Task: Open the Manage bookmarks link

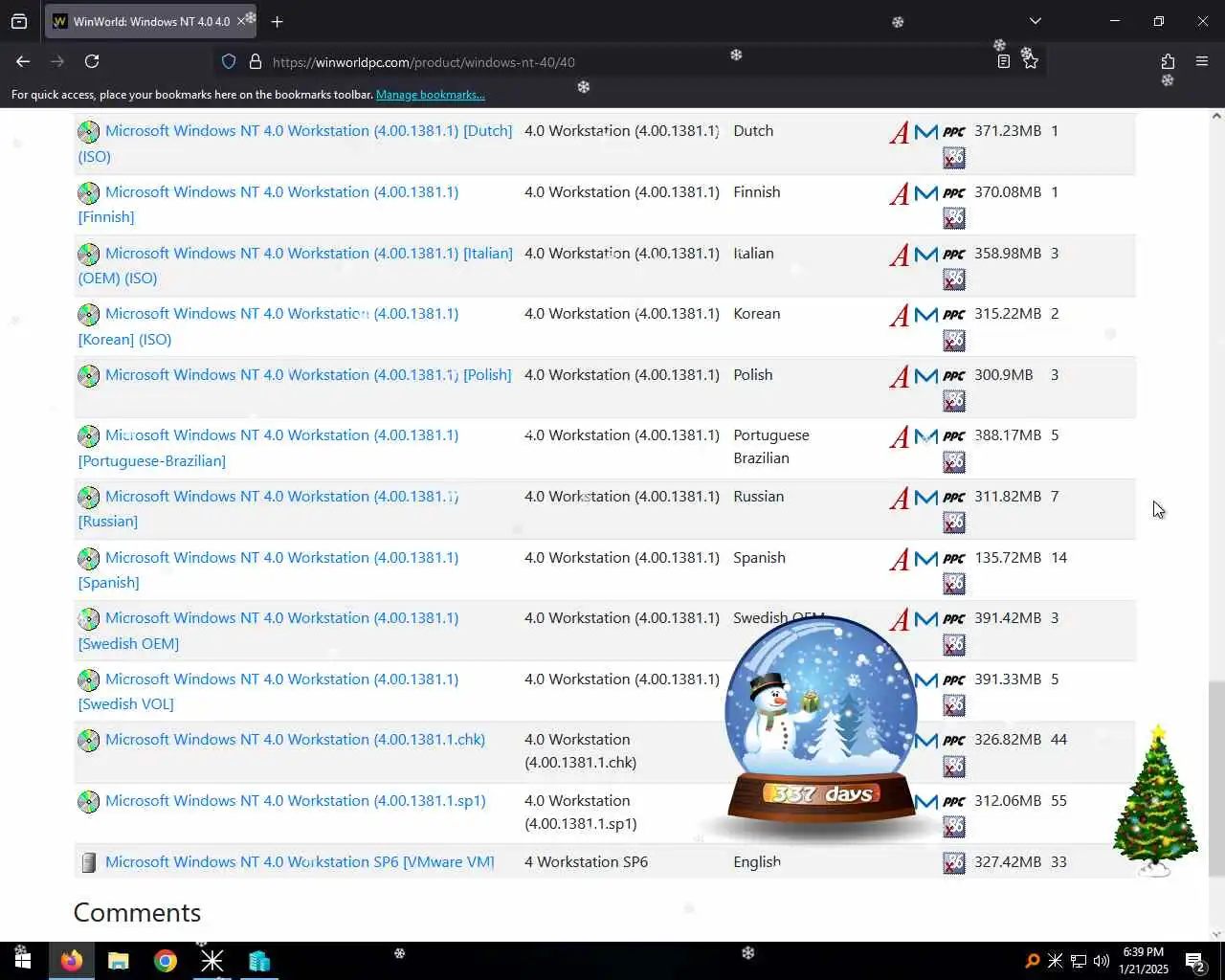Action: pyautogui.click(x=430, y=95)
